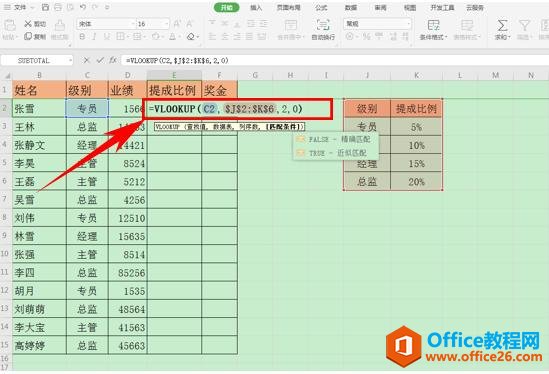Switch to the 云服务 tab

click(x=475, y=7)
